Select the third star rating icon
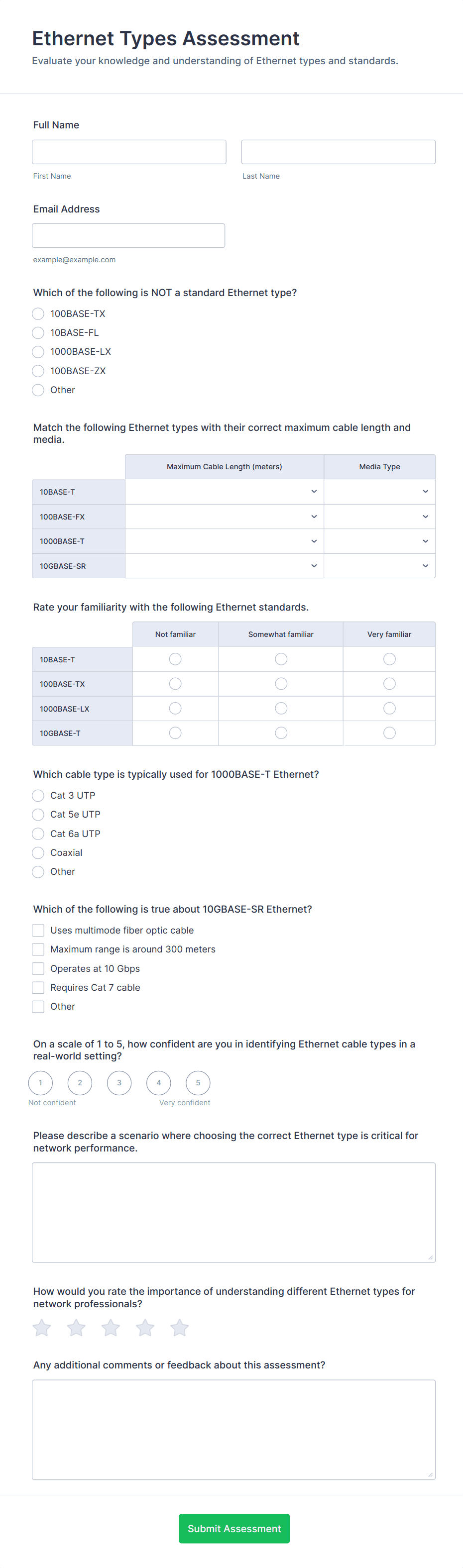This screenshot has width=463, height=1568. pos(111,1328)
